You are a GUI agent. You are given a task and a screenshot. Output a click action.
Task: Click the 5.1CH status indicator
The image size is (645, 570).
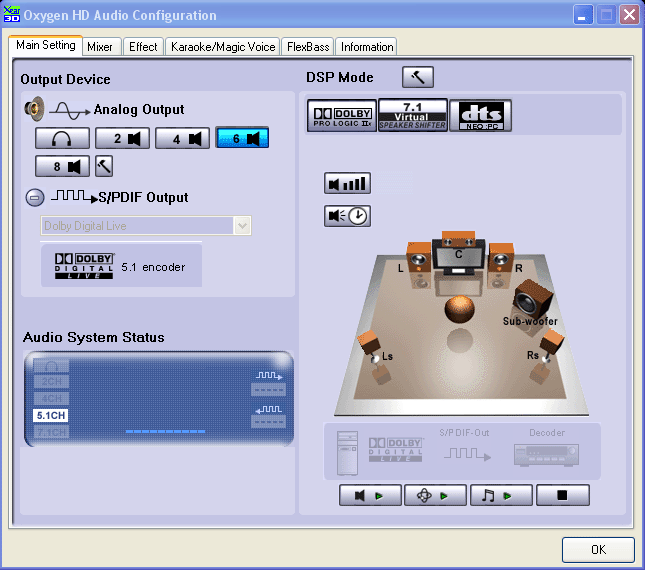[x=51, y=415]
